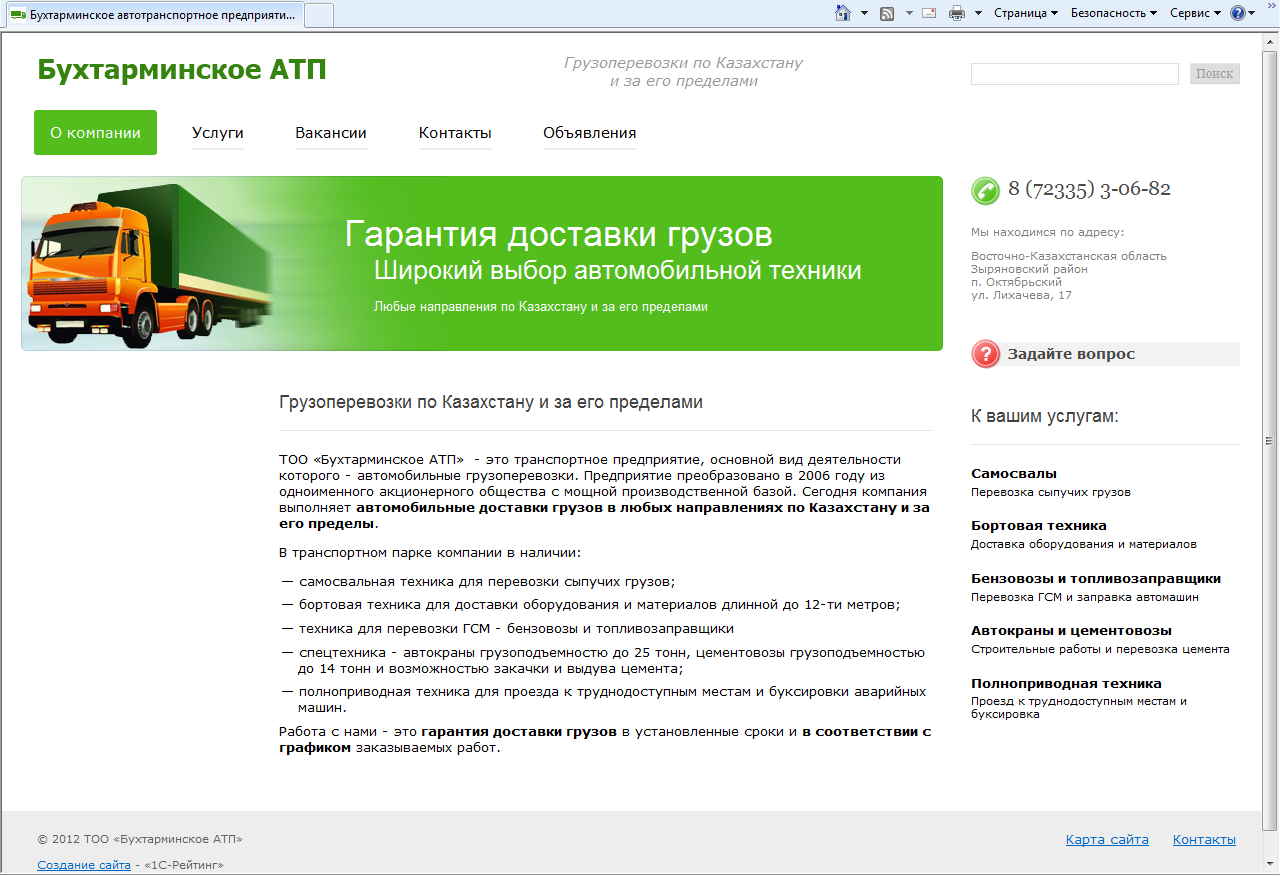Open the Безопасность menu
1280x876 pixels.
pos(1113,13)
